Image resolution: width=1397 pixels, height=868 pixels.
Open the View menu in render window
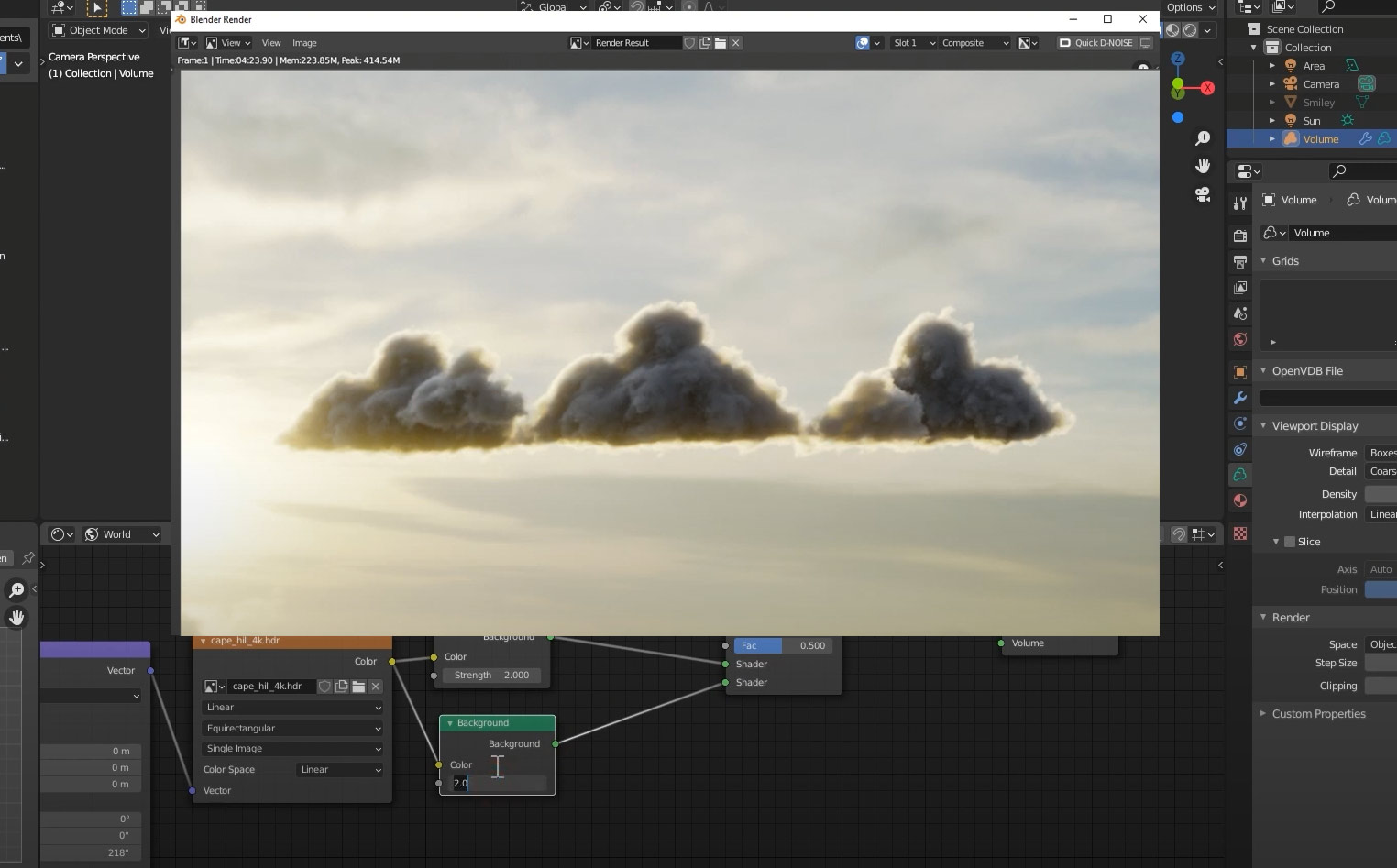270,42
